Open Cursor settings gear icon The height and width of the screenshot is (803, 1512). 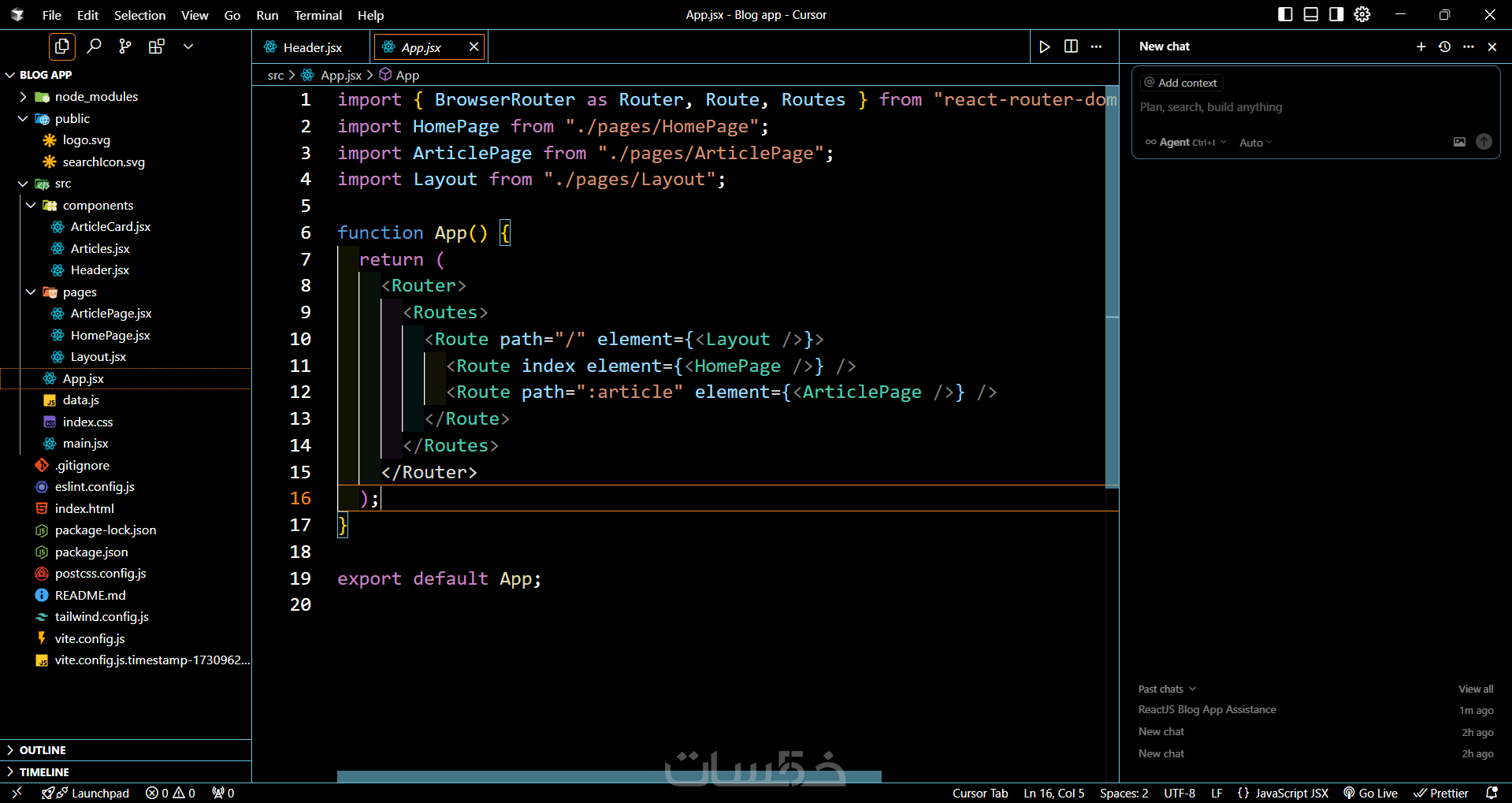click(x=1362, y=14)
